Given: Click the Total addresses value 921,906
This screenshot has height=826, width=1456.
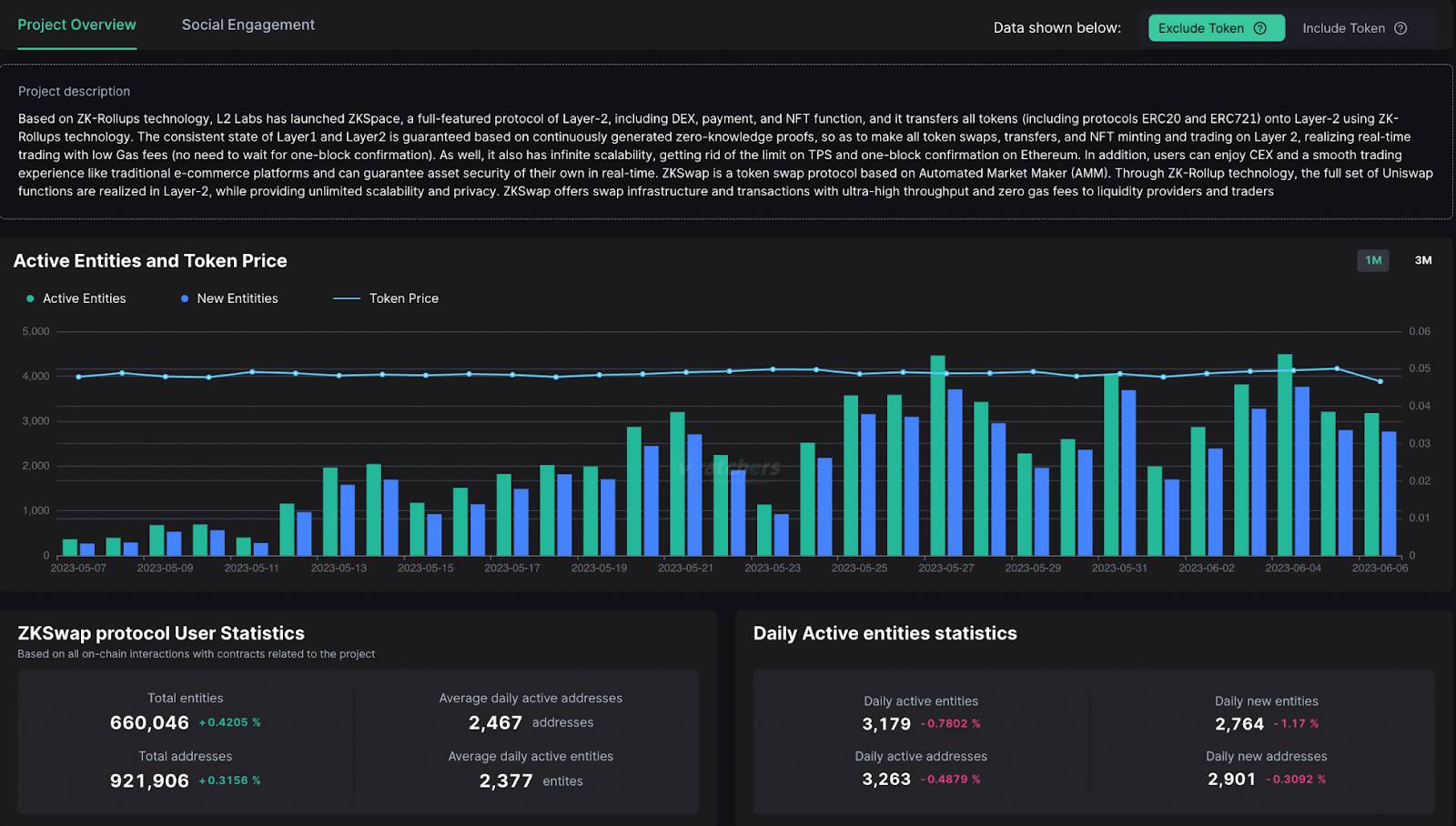Looking at the screenshot, I should click(x=149, y=781).
